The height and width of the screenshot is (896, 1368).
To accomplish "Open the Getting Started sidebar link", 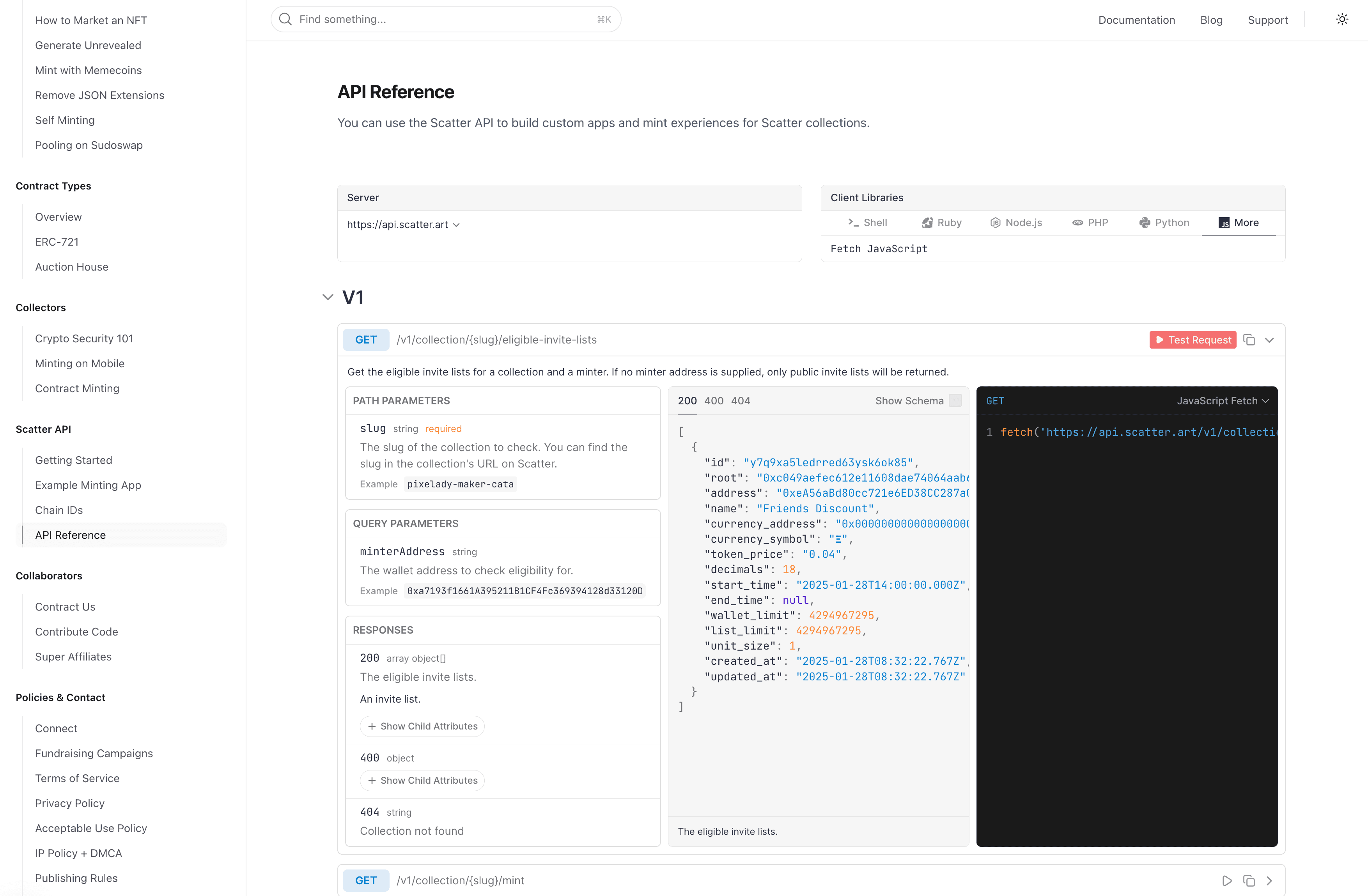I will (x=74, y=460).
